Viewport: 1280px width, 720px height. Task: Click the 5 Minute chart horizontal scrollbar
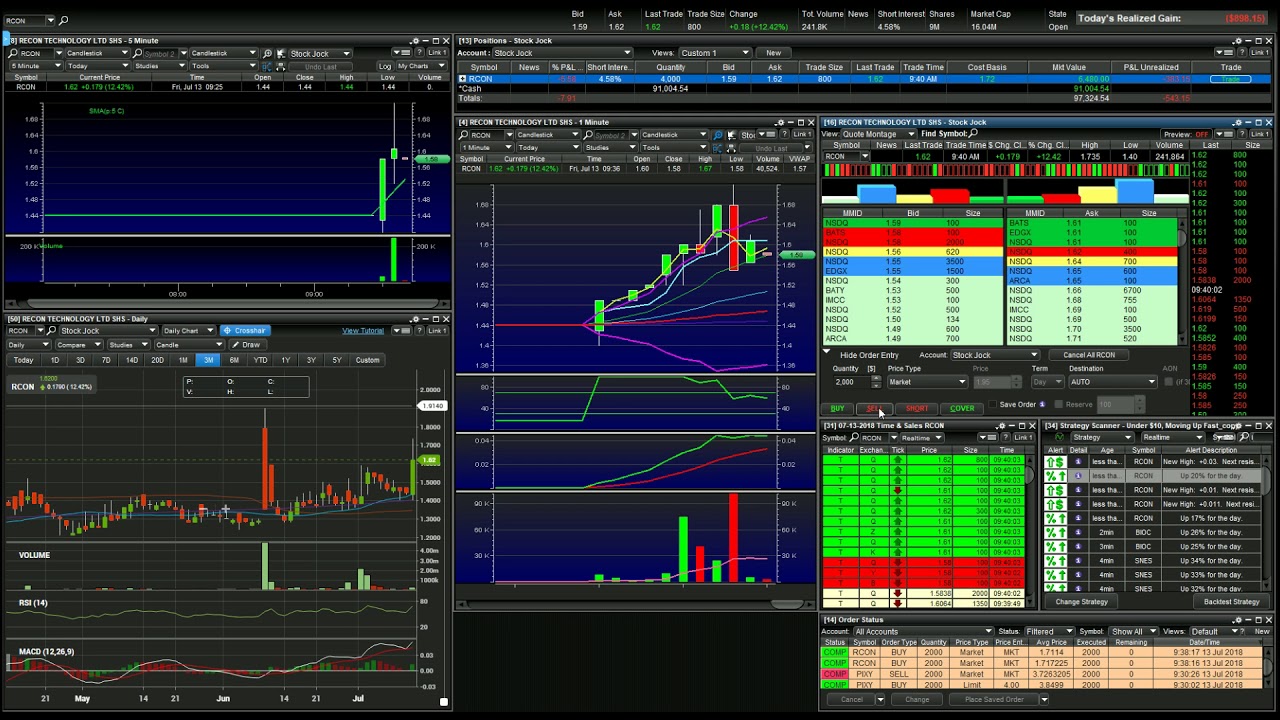pos(228,304)
